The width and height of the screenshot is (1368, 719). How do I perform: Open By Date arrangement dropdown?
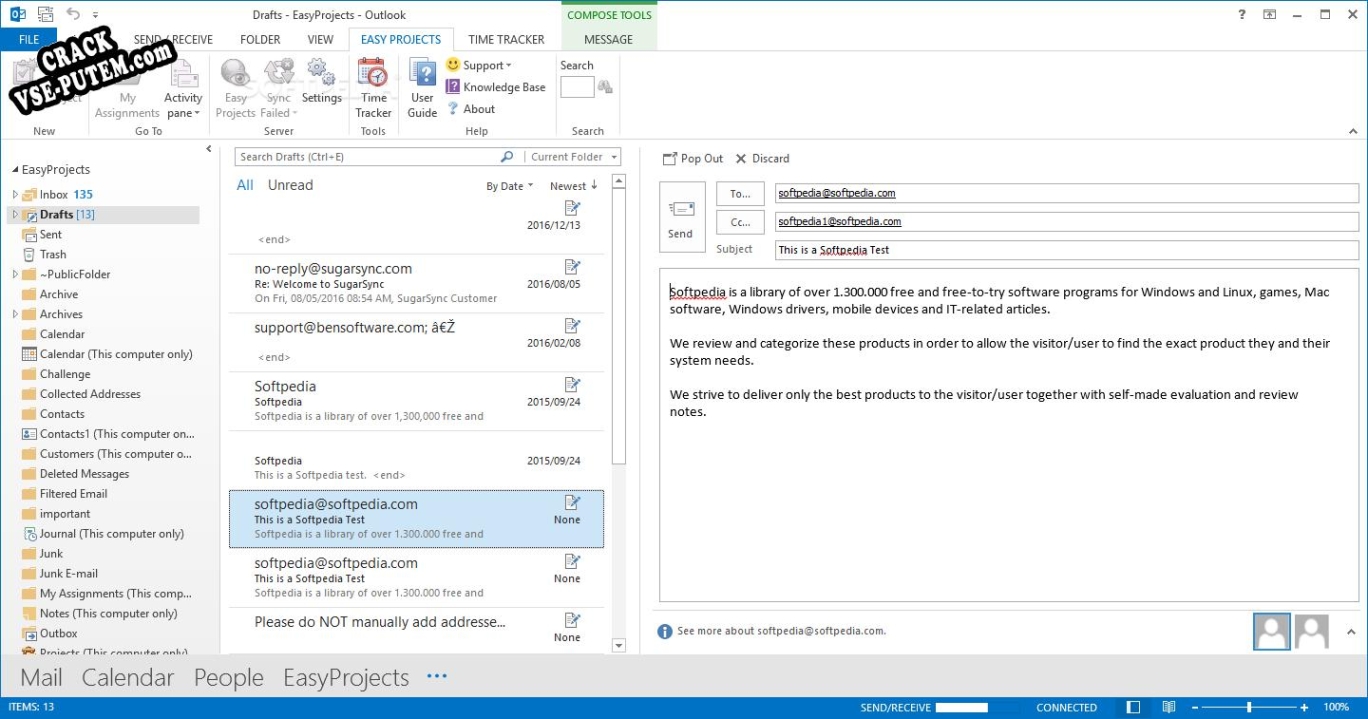tap(510, 186)
